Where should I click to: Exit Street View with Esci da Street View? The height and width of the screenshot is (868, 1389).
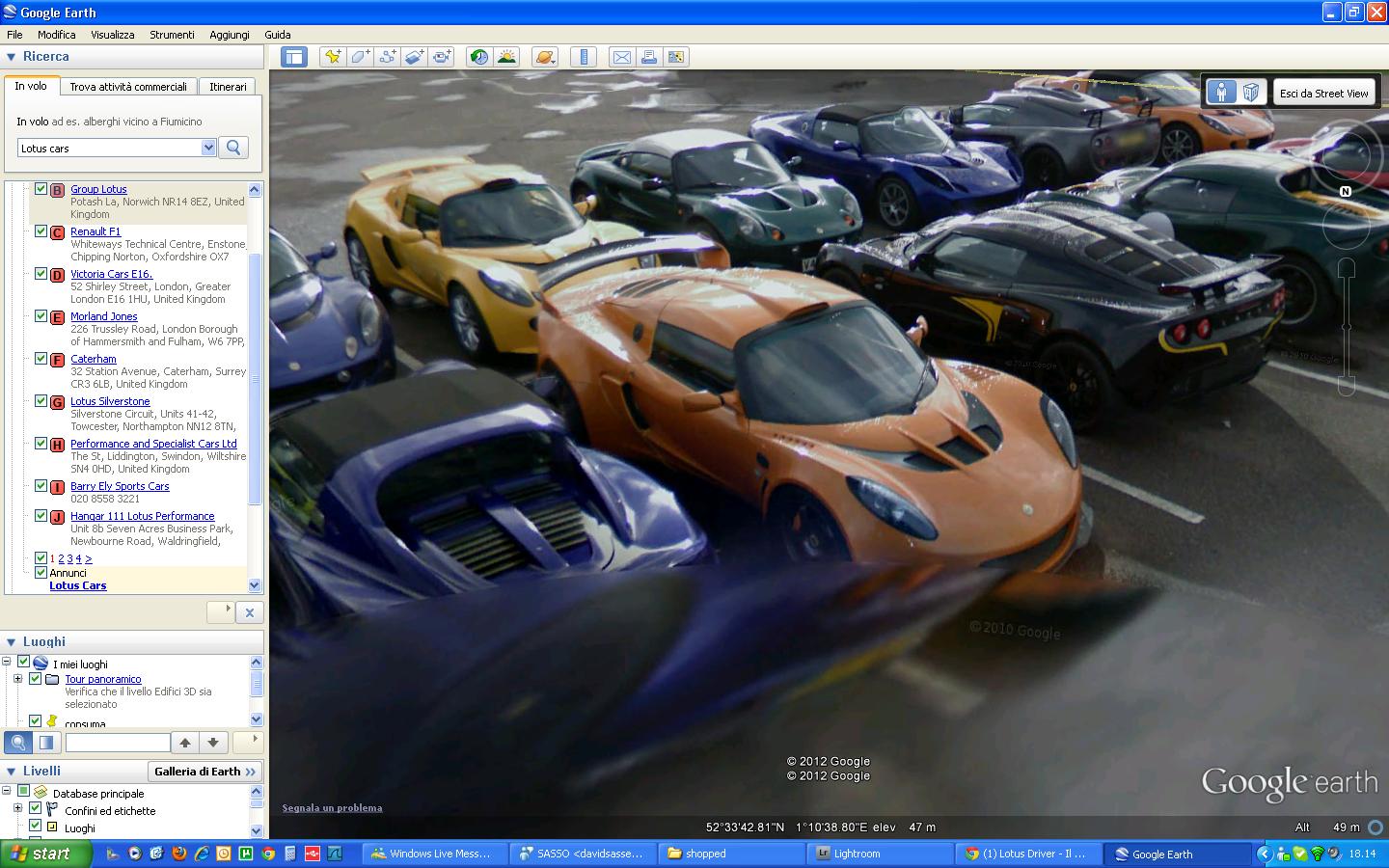tap(1323, 93)
